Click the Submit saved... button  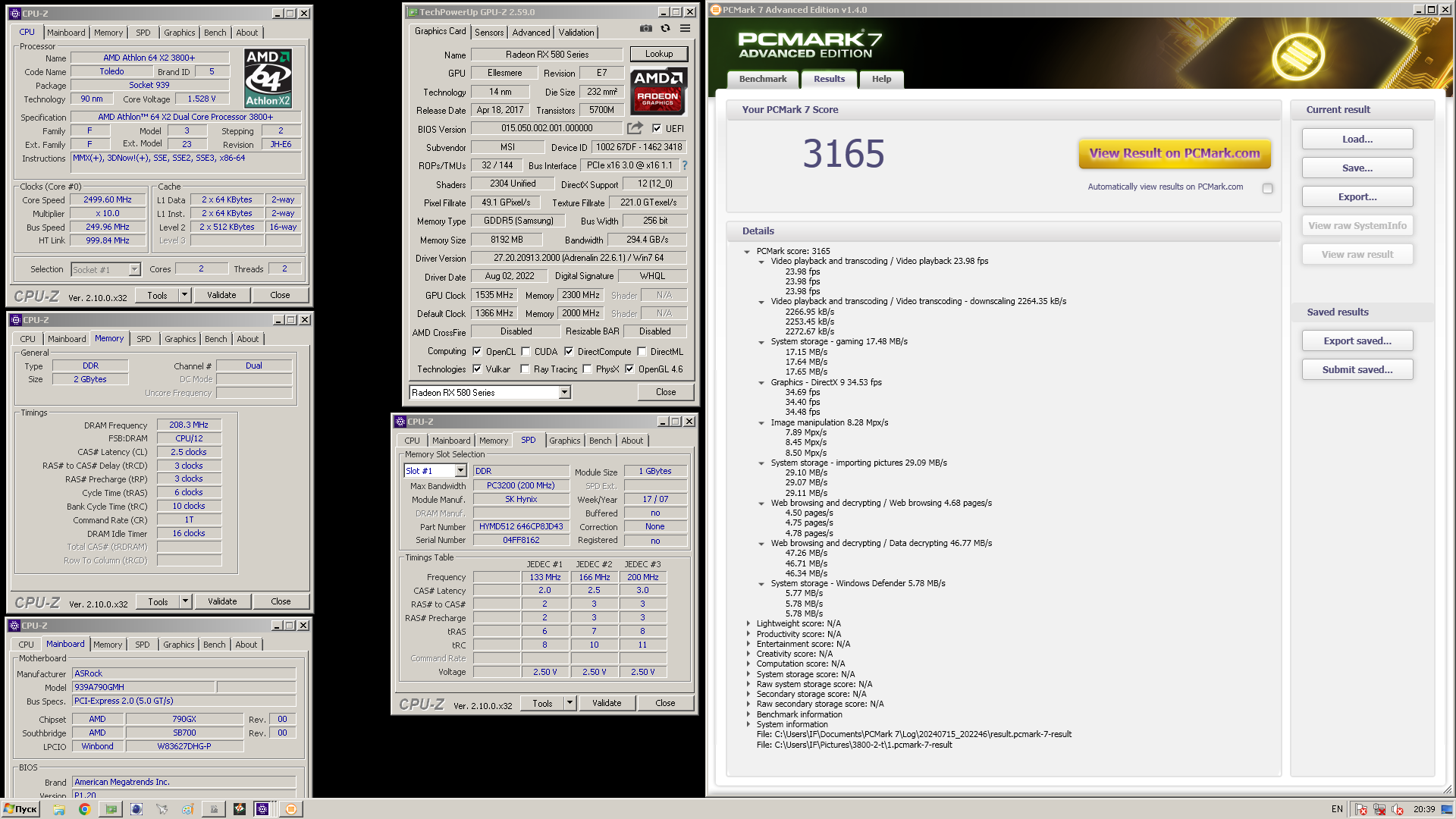pyautogui.click(x=1357, y=369)
